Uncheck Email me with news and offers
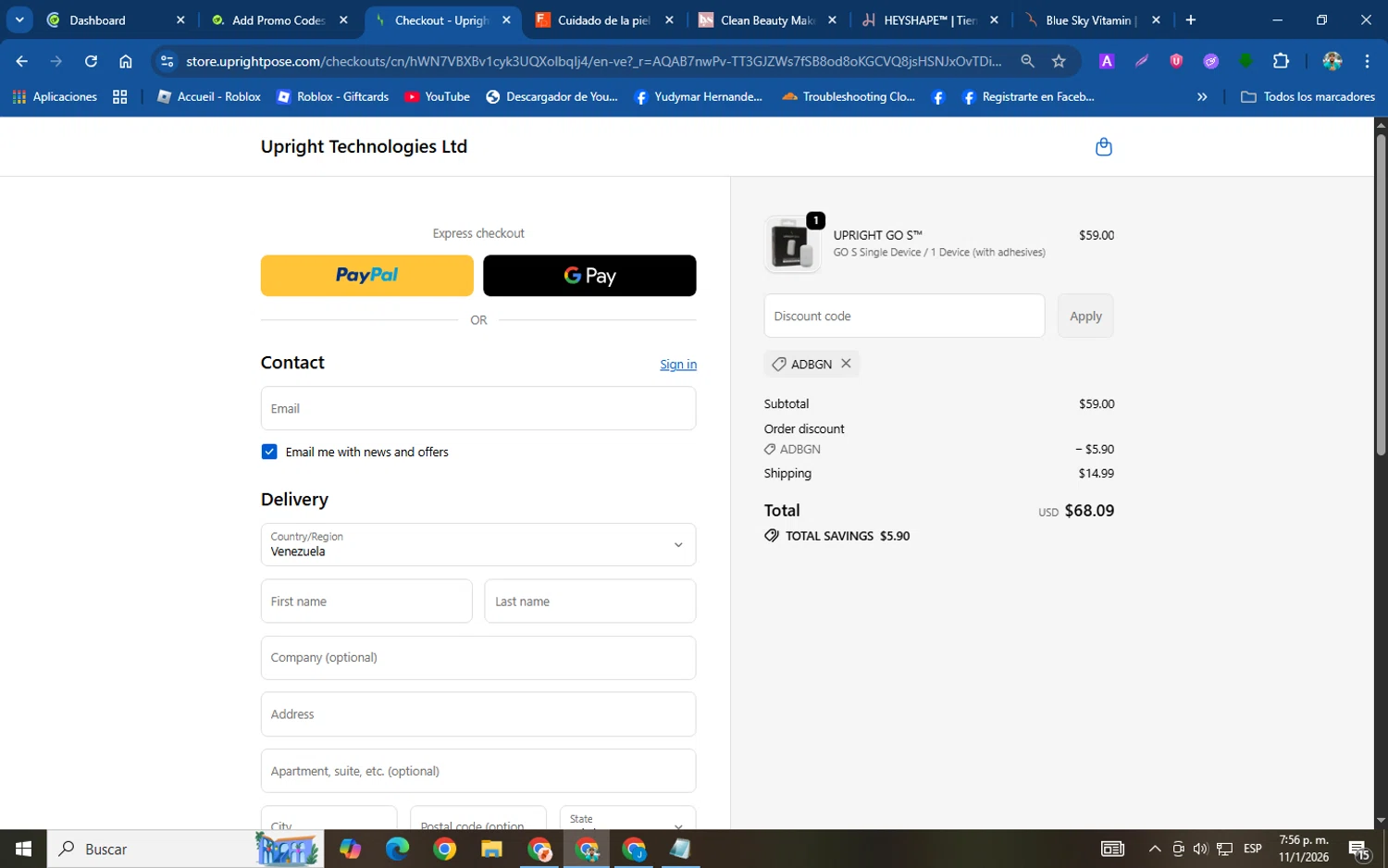Screen dimensions: 1388x868 click(x=269, y=452)
